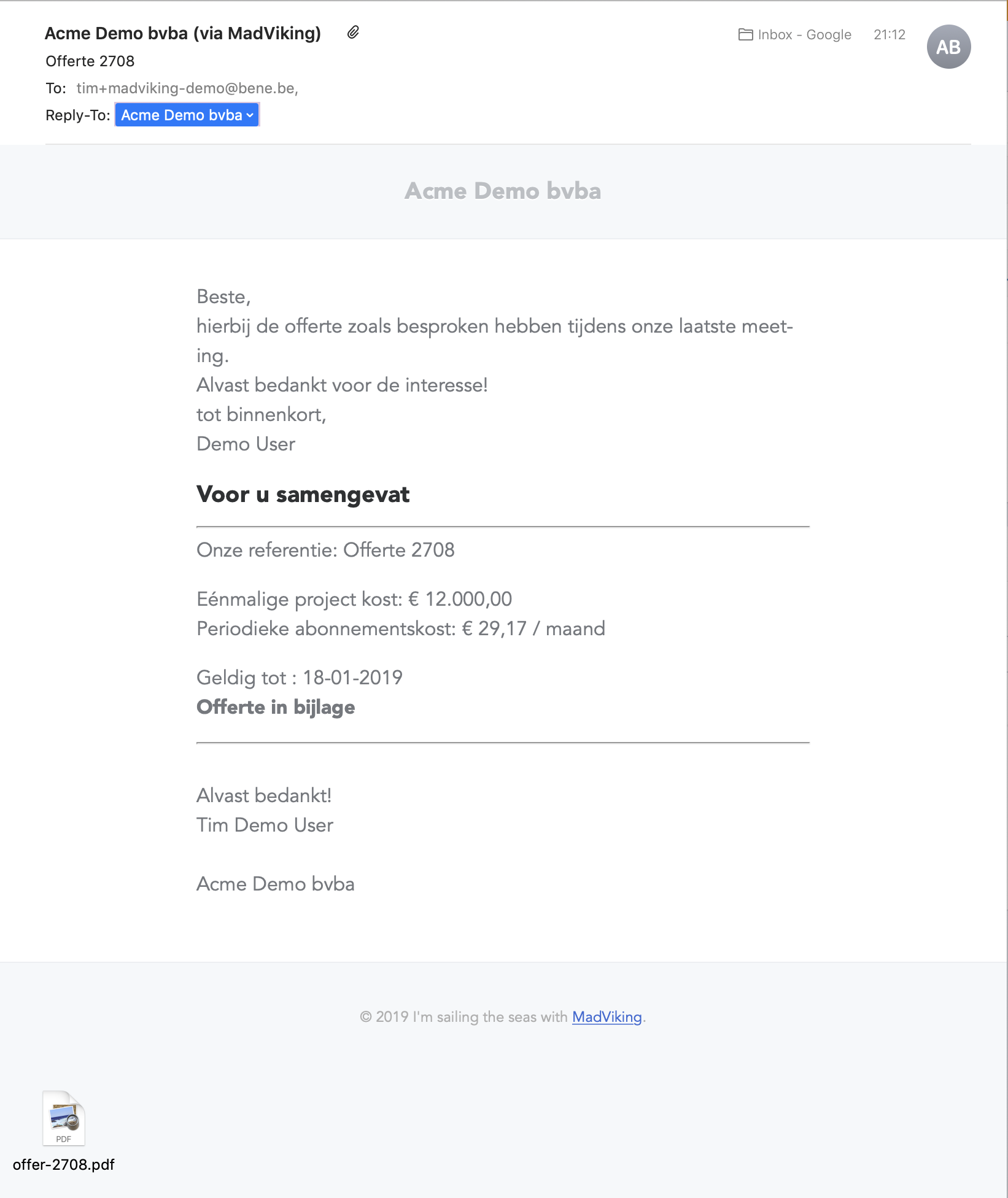
Task: Click the Eénmalige project kost line
Action: [x=354, y=599]
